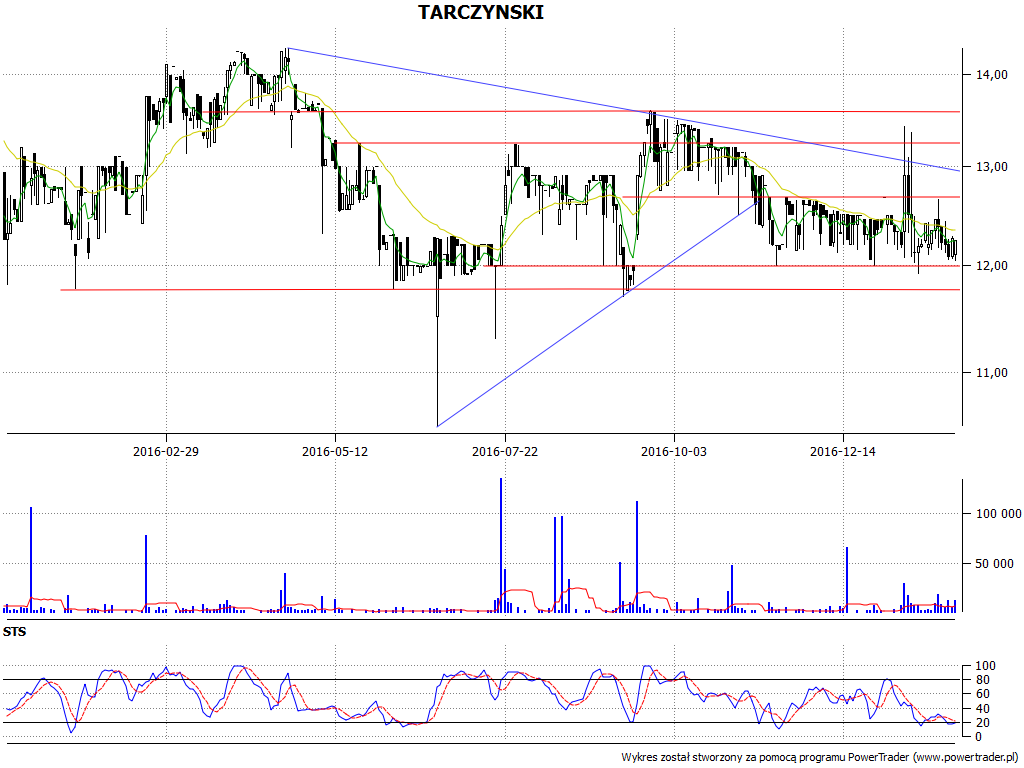Image resolution: width=1024 pixels, height=768 pixels.
Task: Select the 100 000 volume axis label
Action: tap(998, 514)
